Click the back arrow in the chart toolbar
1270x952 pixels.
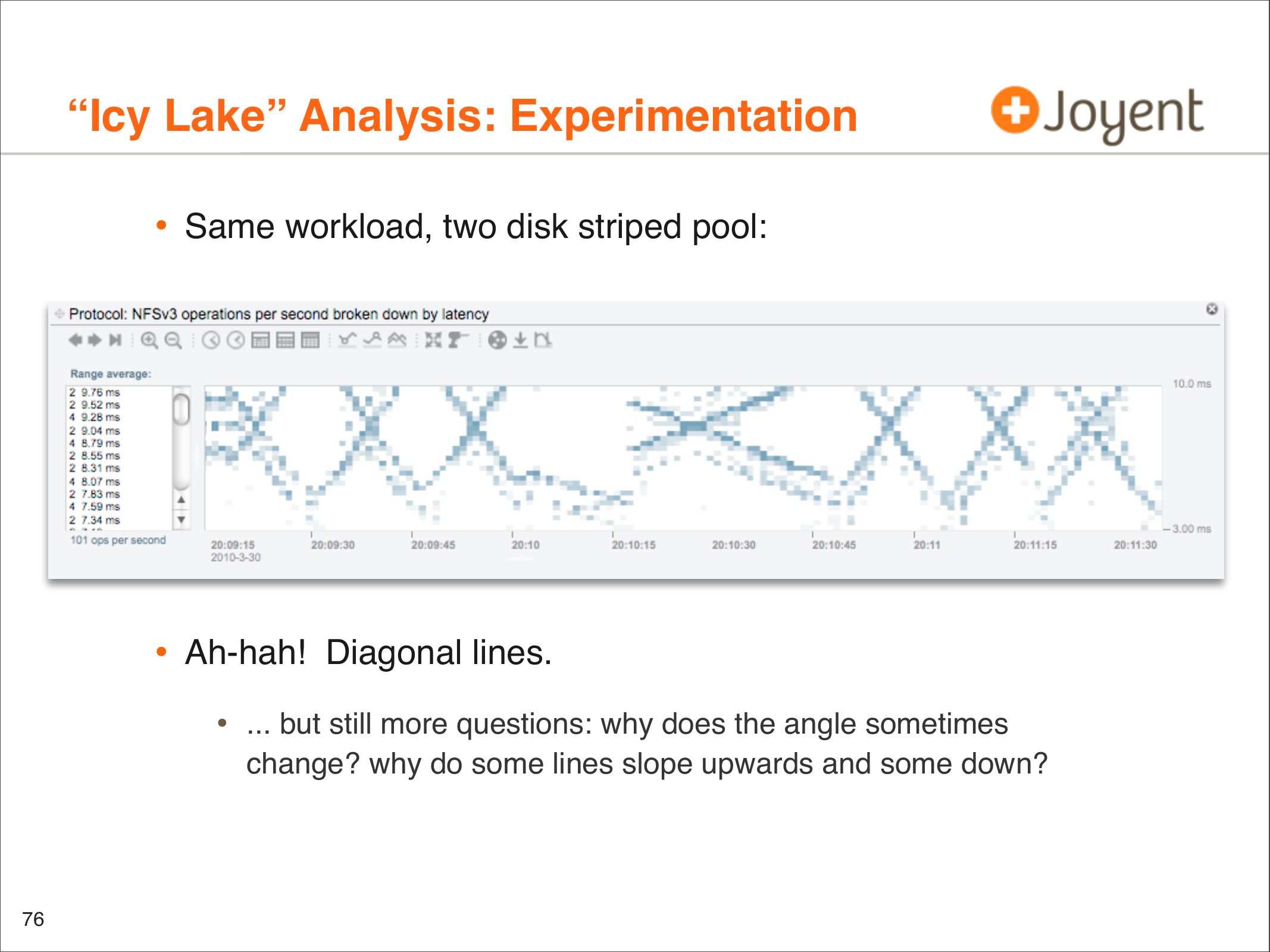pyautogui.click(x=75, y=340)
